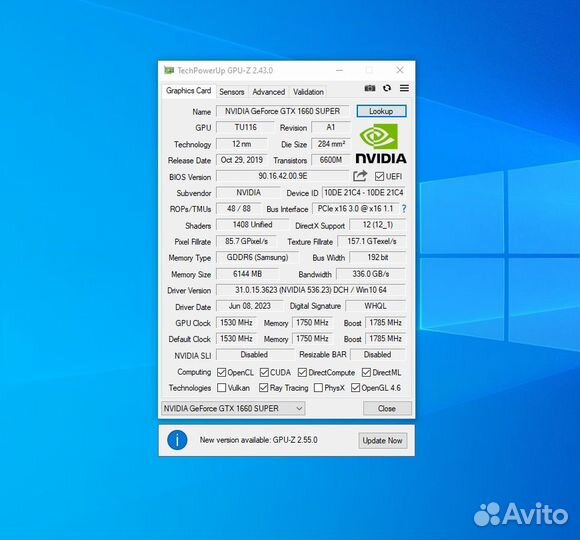Screen dimensions: 580x540
Task: Switch to the Sensors tab
Action: [x=232, y=92]
